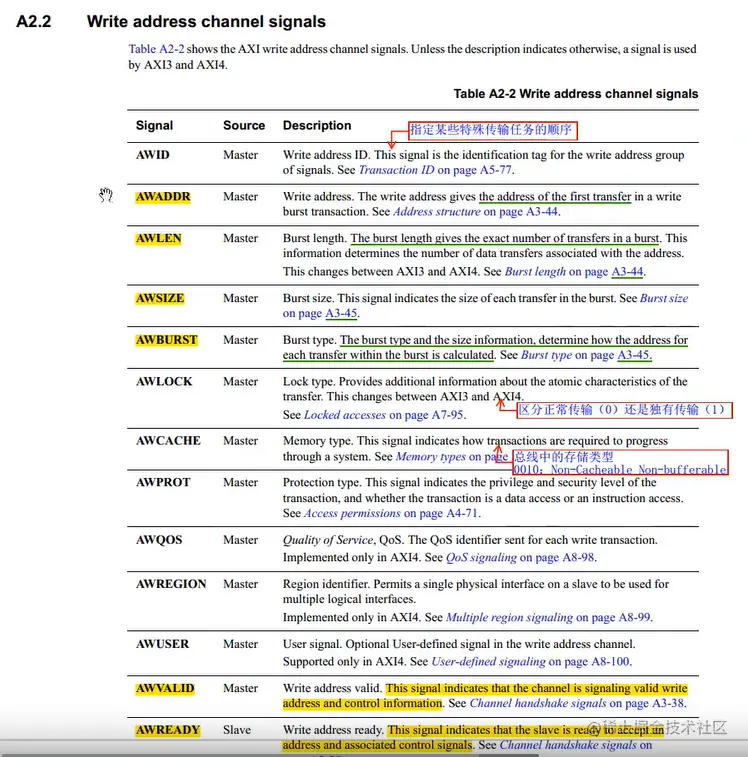The width and height of the screenshot is (748, 757).
Task: Click the Table A2-2 caption title
Action: 576,94
